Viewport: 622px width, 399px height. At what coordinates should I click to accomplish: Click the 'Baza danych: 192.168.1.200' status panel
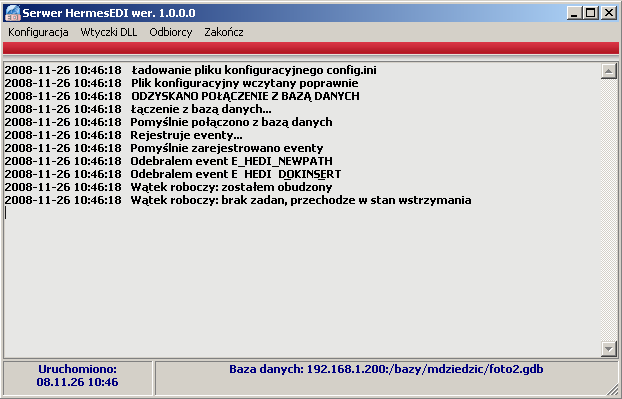[x=386, y=377]
